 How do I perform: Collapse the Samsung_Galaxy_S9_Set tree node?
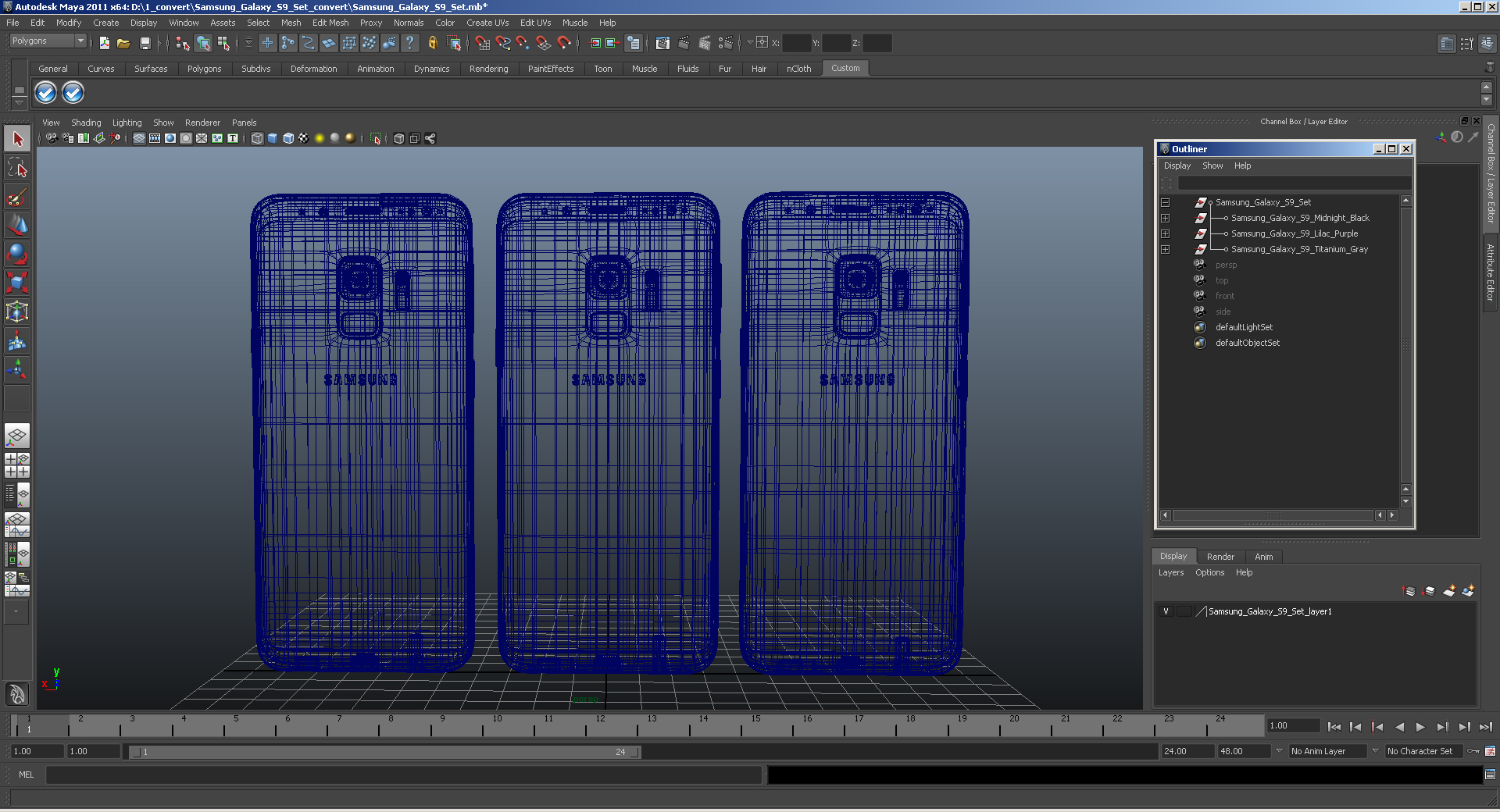[1165, 202]
